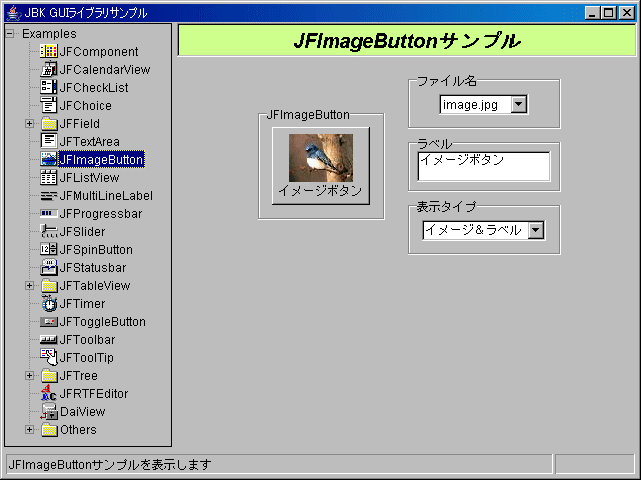Click the JFMultiLineLabel icon
The width and height of the screenshot is (641, 480).
tap(49, 196)
